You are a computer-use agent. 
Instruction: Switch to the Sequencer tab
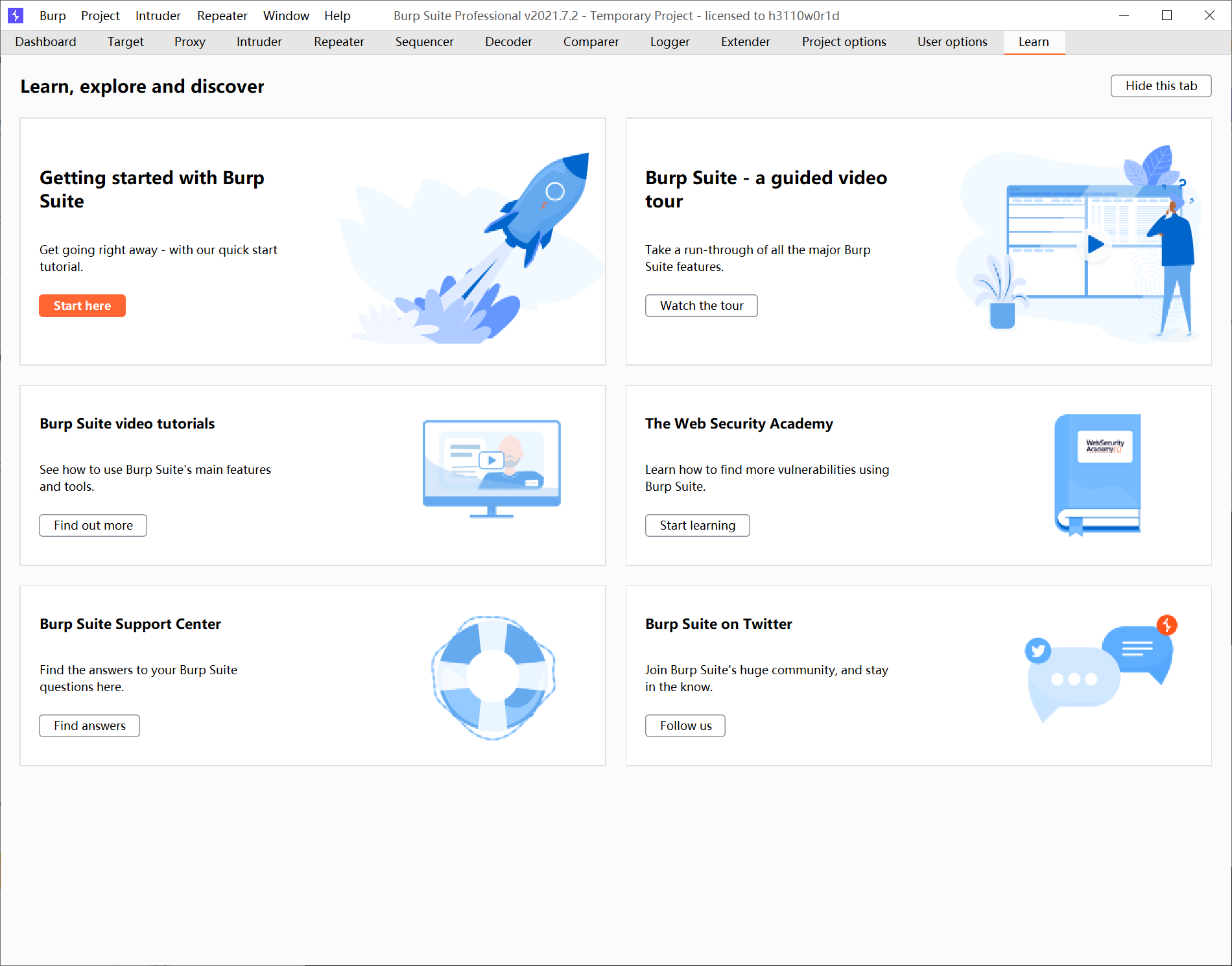point(425,42)
